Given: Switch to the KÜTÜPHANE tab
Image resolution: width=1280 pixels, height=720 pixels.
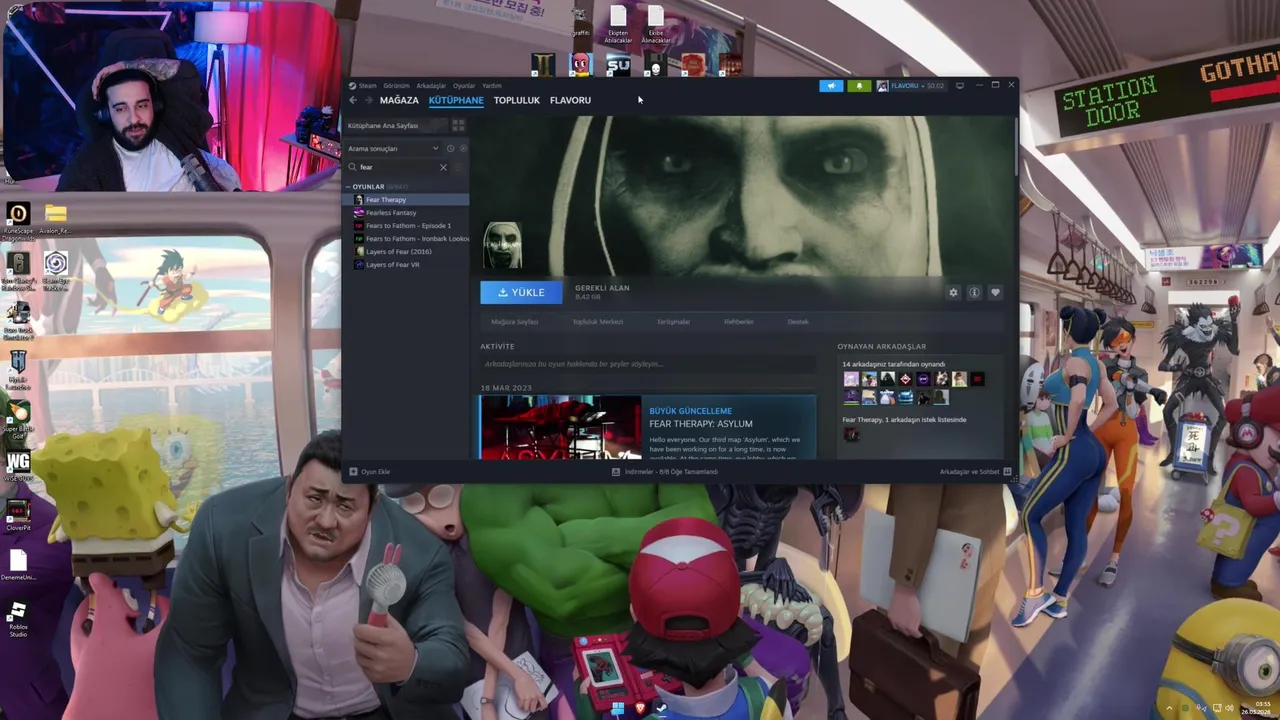Looking at the screenshot, I should click(x=456, y=100).
